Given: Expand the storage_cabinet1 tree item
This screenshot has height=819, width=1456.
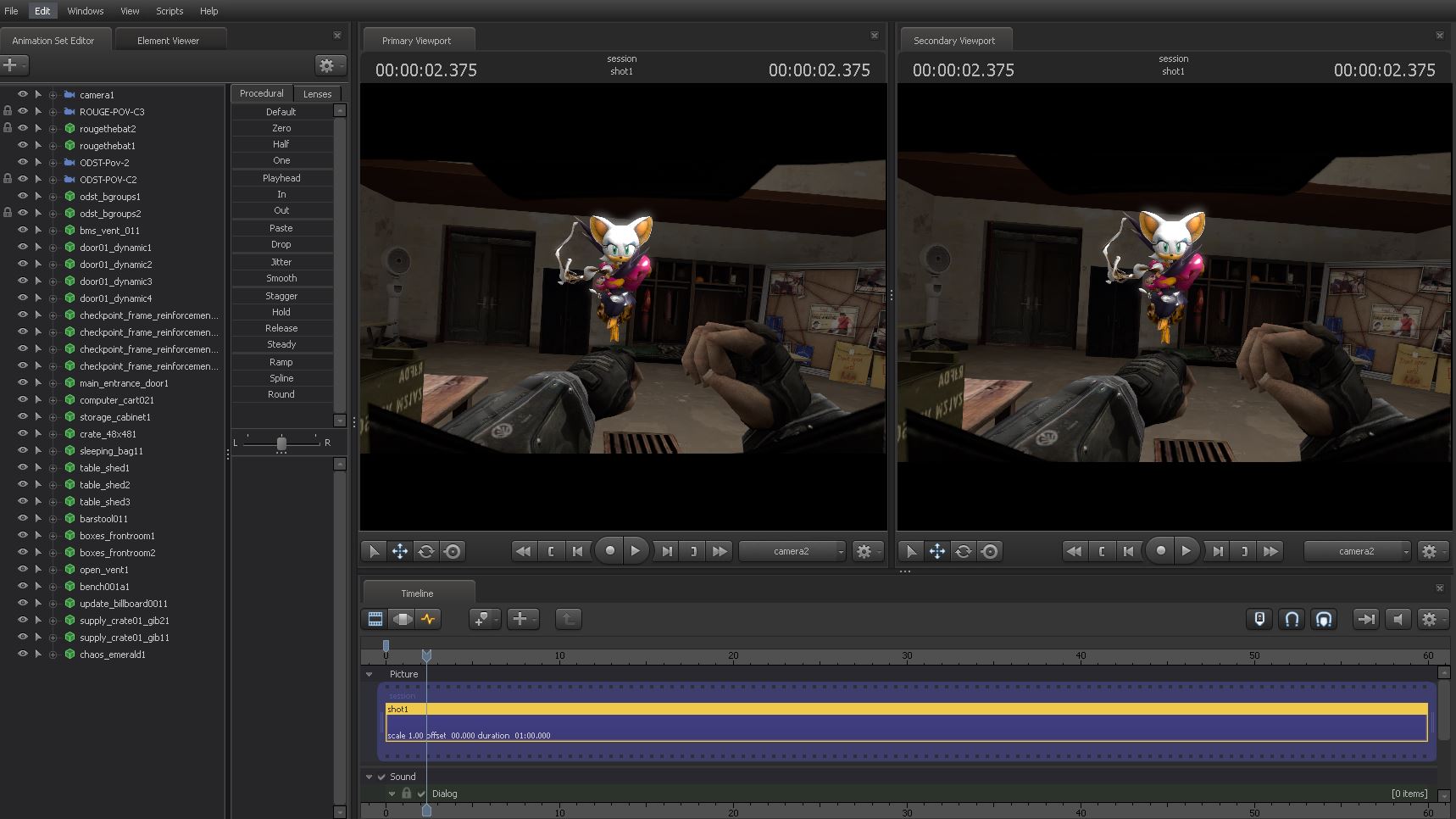Looking at the screenshot, I should pos(53,417).
